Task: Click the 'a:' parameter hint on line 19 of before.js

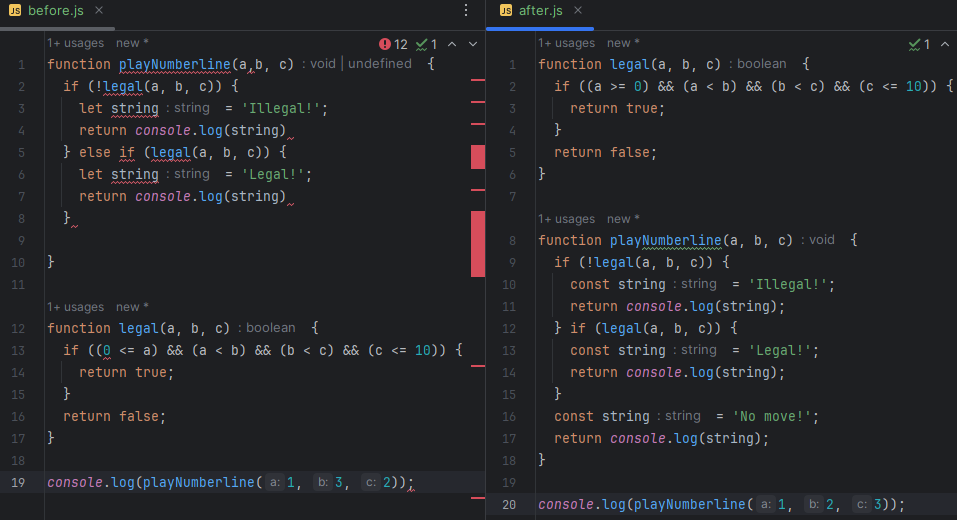Action: (x=275, y=482)
